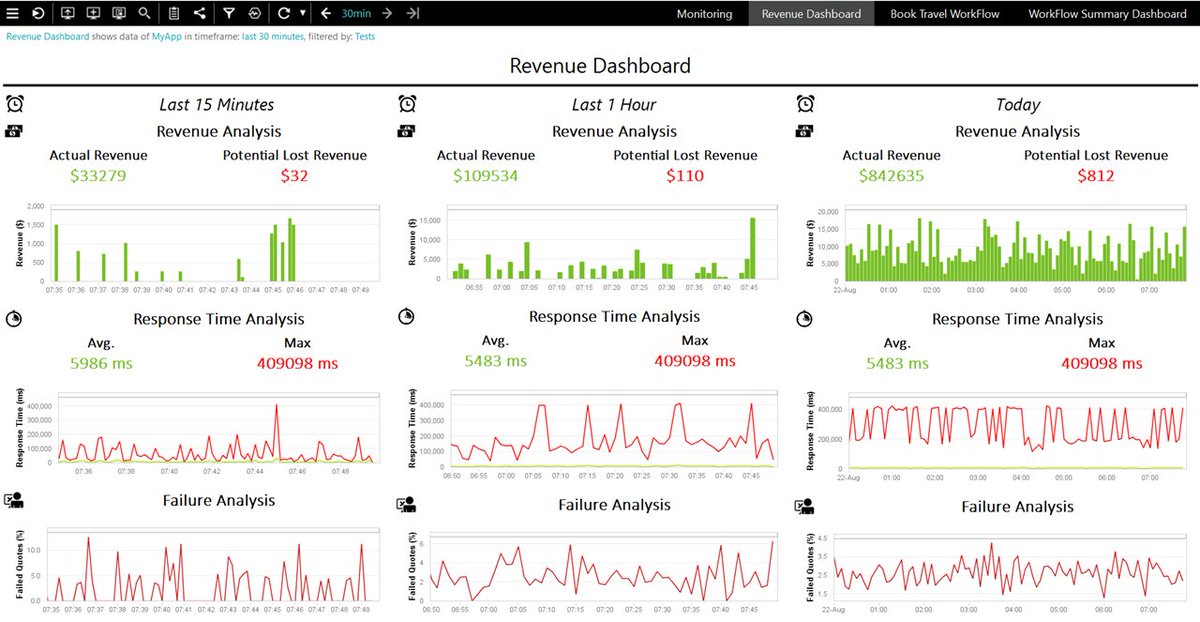
Task: Click the MyApp link
Action: pyautogui.click(x=166, y=37)
